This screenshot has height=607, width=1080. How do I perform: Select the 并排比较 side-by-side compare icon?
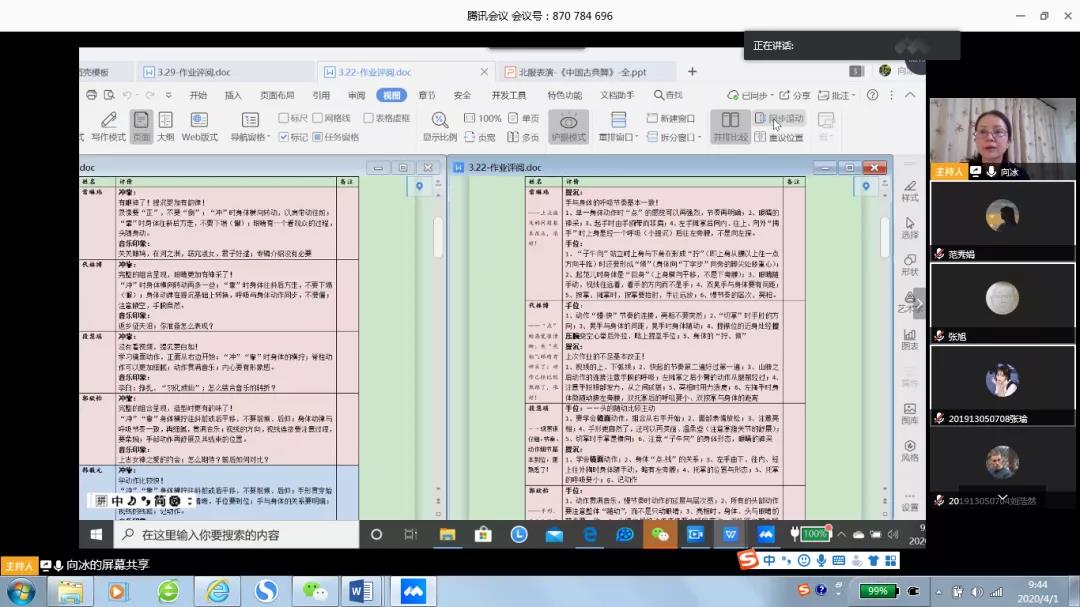[730, 125]
